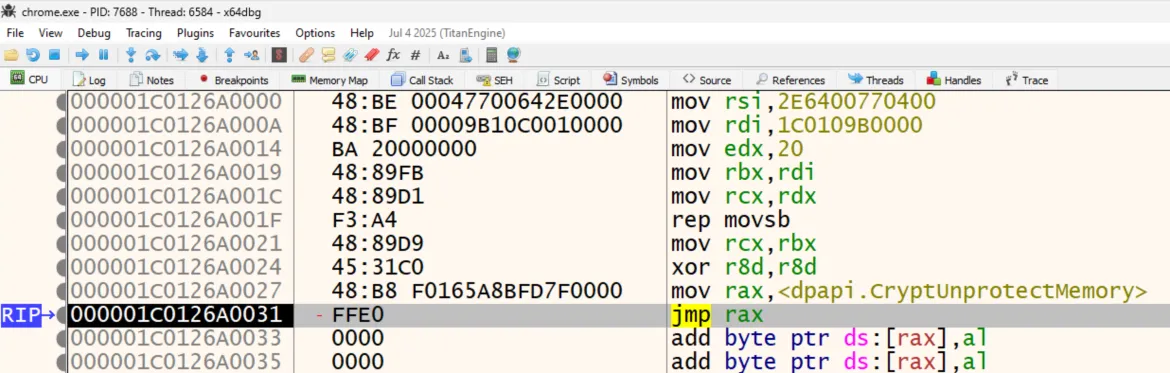Open the Help menu
This screenshot has width=1170, height=373.
click(362, 33)
